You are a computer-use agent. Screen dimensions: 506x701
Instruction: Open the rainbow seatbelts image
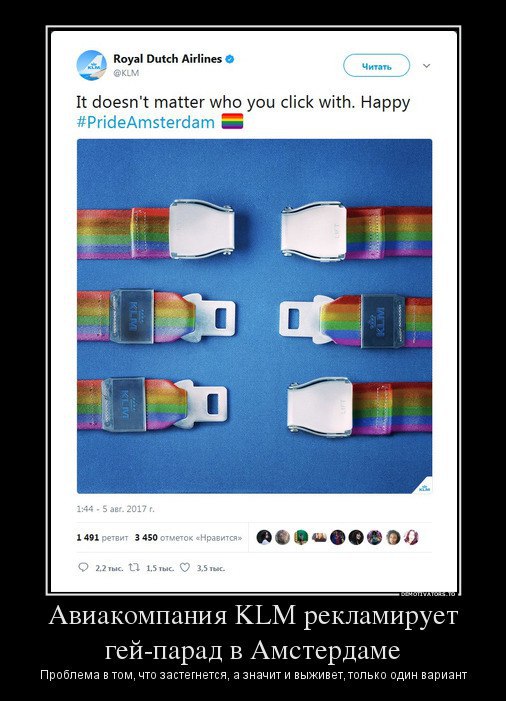pos(254,316)
